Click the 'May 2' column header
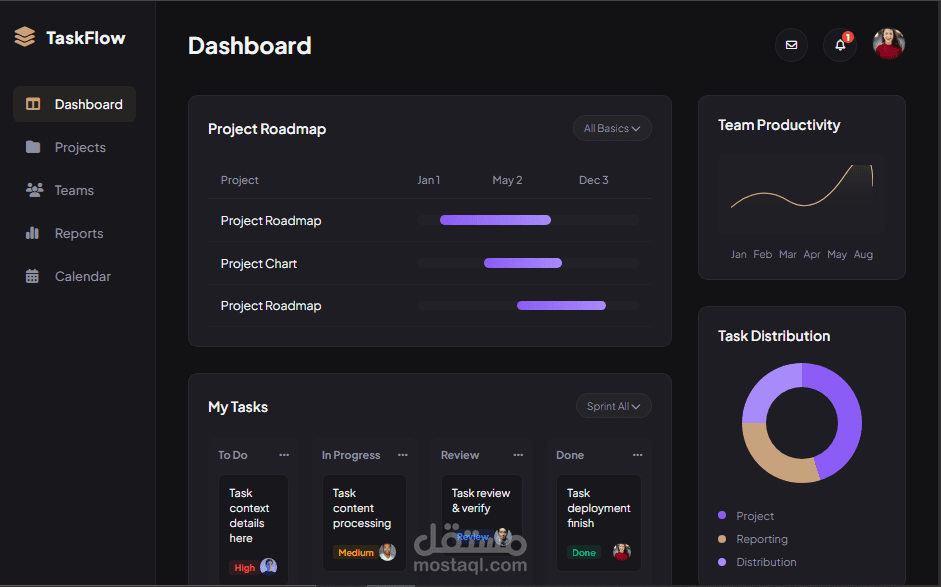The height and width of the screenshot is (587, 941). pyautogui.click(x=507, y=180)
